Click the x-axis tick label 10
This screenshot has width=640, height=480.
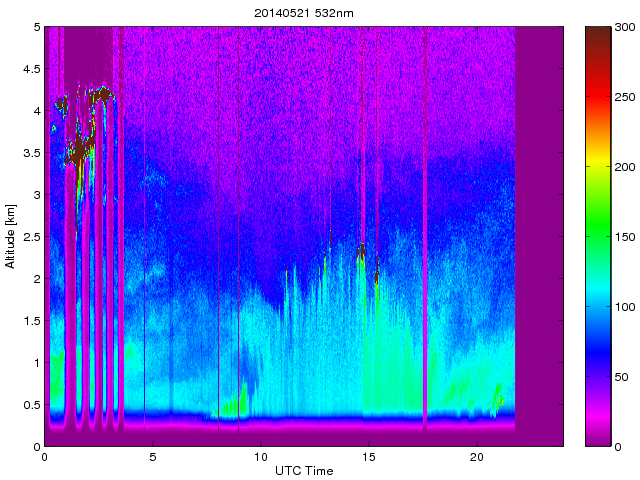pos(260,457)
